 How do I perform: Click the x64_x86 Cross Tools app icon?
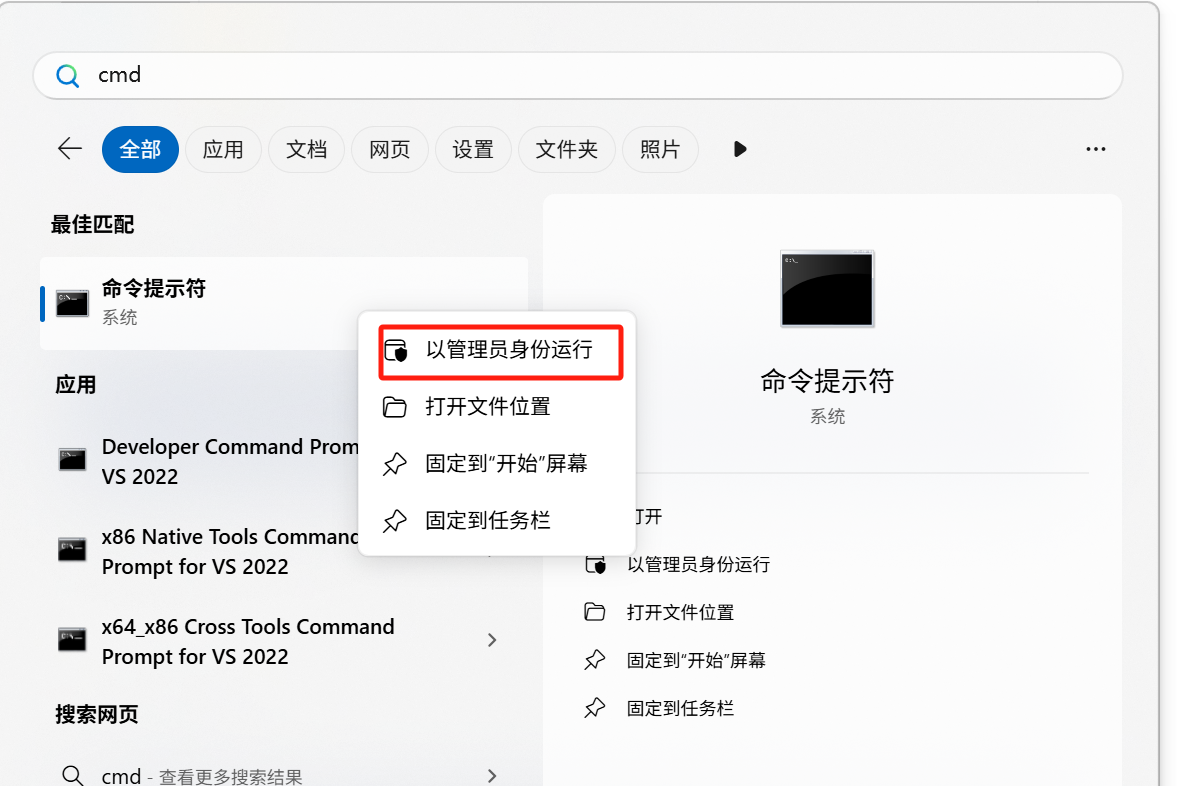pyautogui.click(x=72, y=640)
